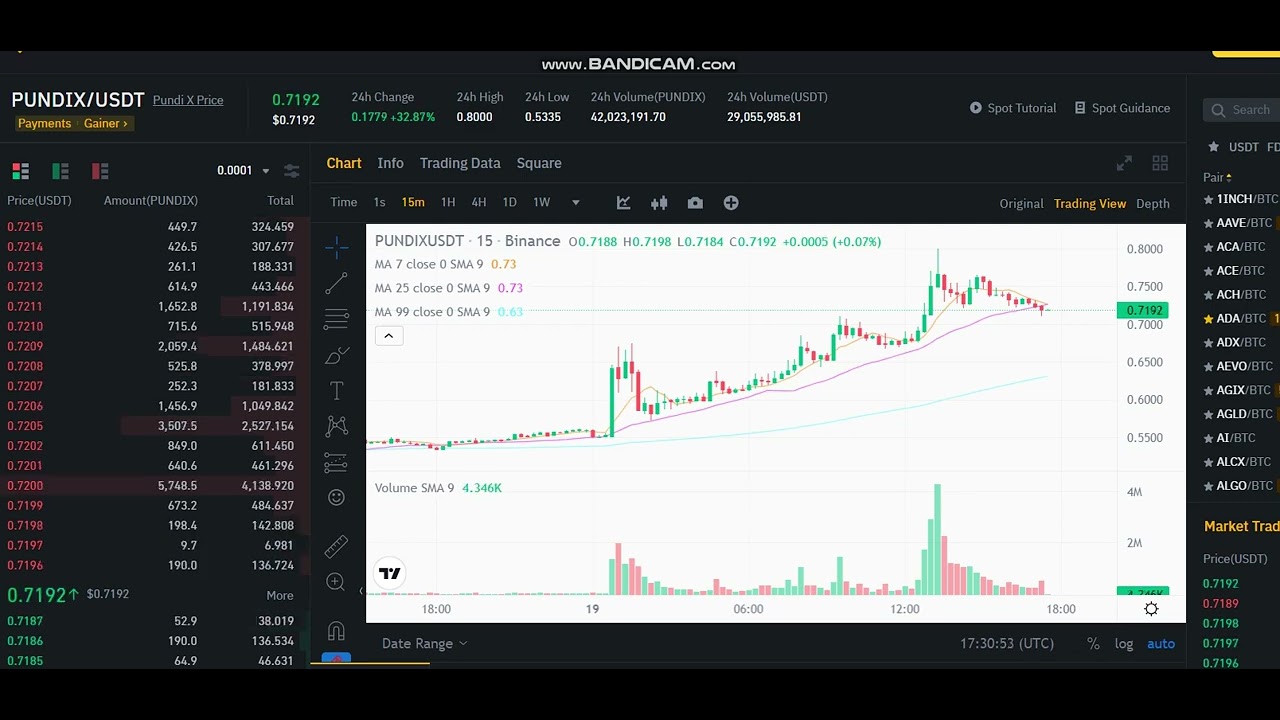Toggle percent scale on chart

[1093, 644]
